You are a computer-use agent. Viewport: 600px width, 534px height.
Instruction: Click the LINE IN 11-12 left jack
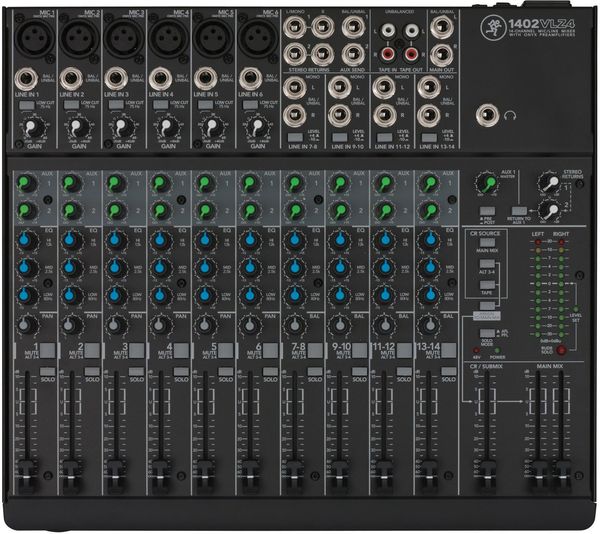[x=384, y=88]
